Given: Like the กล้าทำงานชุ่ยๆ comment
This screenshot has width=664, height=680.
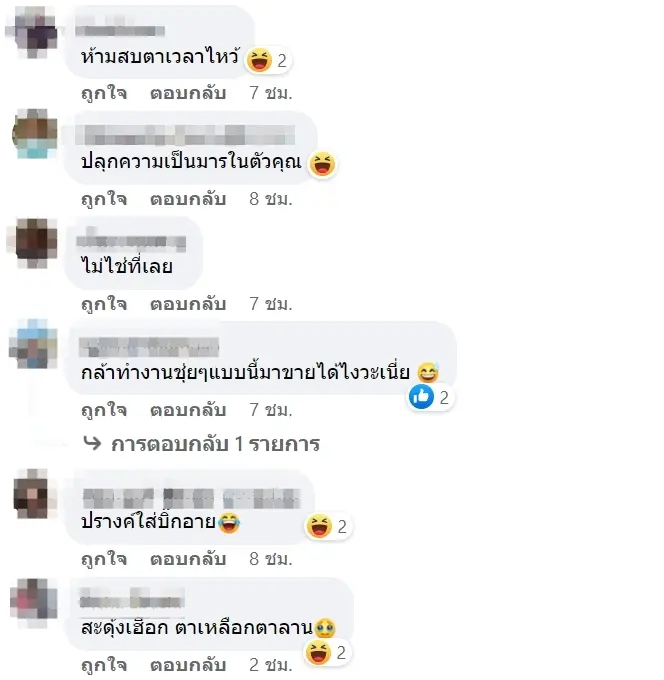Looking at the screenshot, I should coord(104,410).
